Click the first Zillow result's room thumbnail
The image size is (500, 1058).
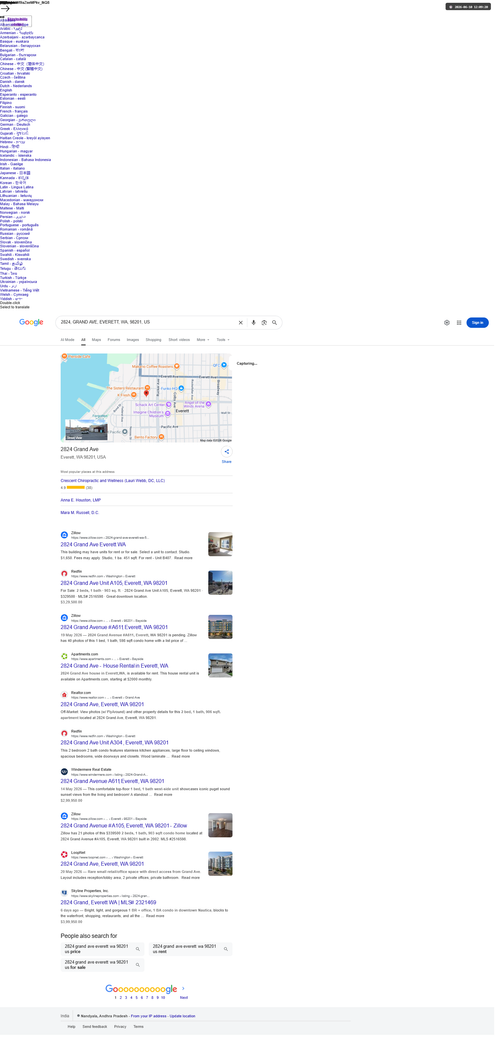[220, 544]
